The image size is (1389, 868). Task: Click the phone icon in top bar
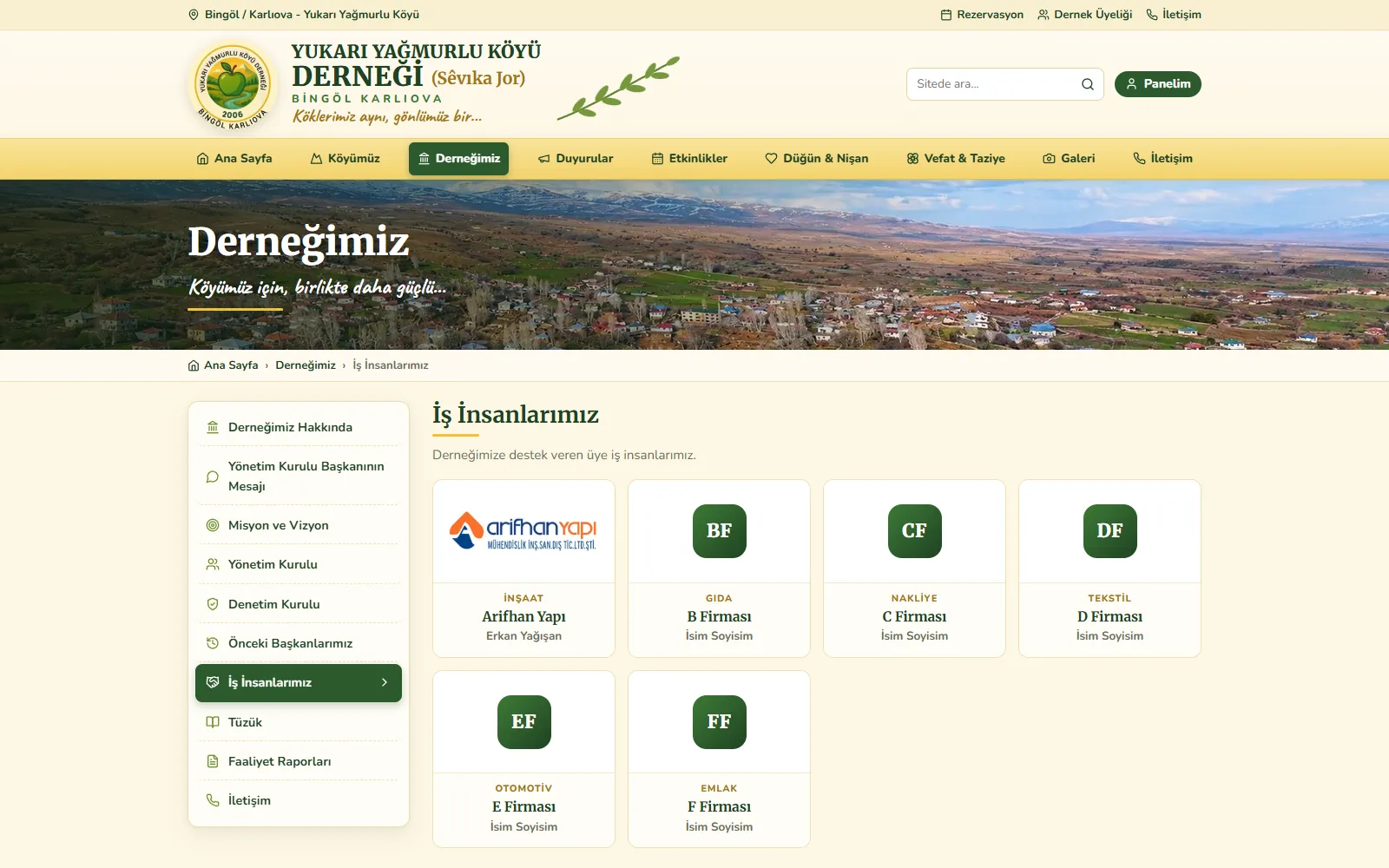(x=1152, y=15)
